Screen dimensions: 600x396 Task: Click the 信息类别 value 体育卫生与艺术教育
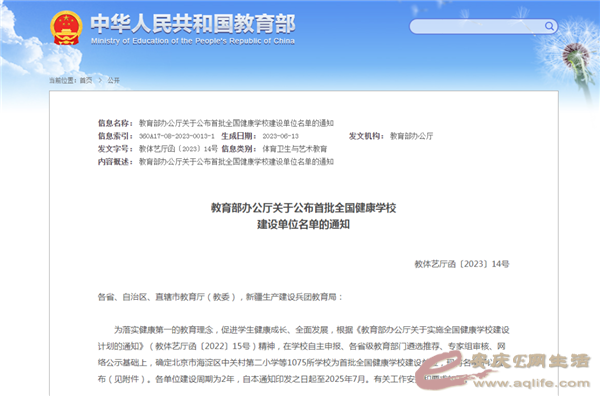click(294, 149)
